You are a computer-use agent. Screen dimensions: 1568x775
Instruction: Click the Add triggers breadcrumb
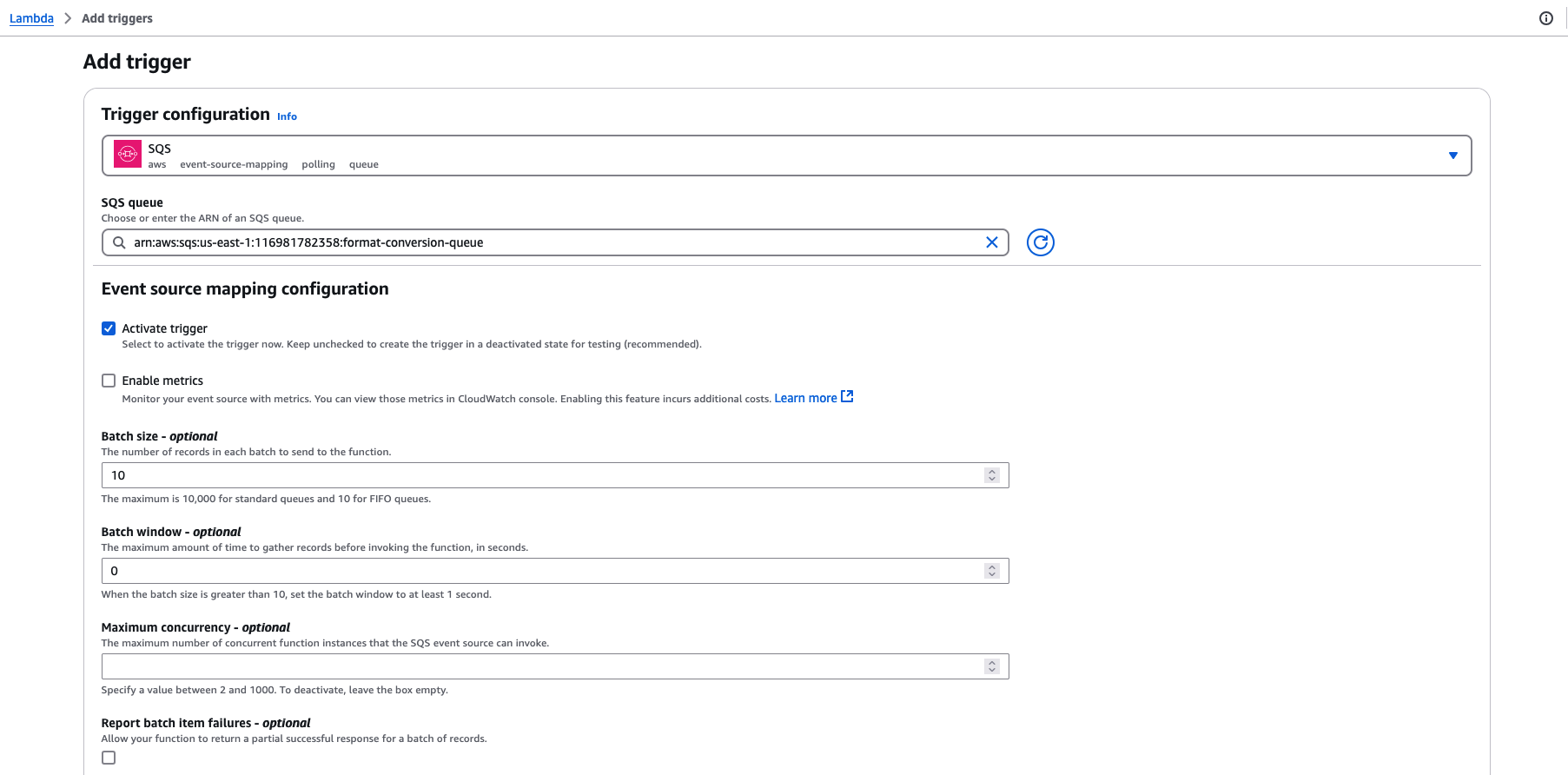[117, 18]
